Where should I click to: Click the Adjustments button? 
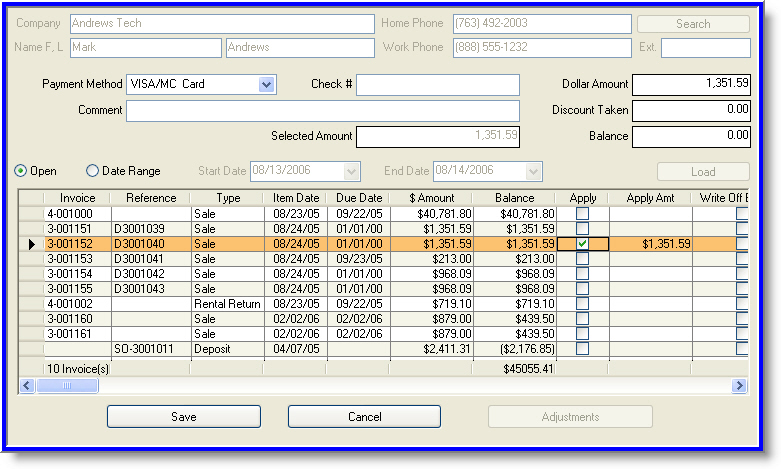pyautogui.click(x=570, y=416)
